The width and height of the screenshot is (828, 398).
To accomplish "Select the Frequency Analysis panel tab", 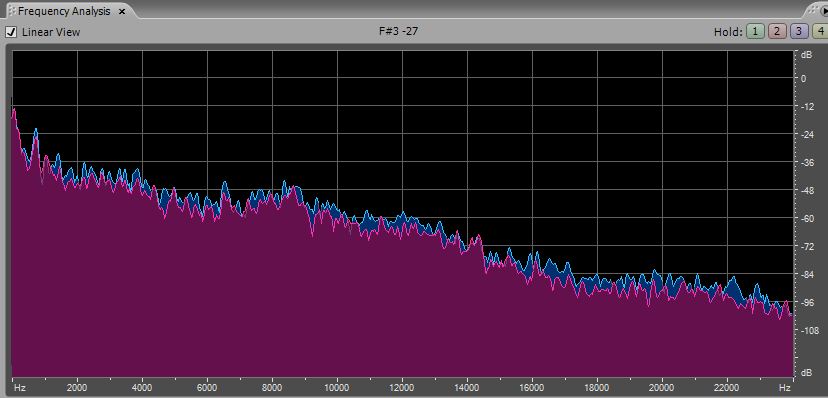I will (64, 11).
